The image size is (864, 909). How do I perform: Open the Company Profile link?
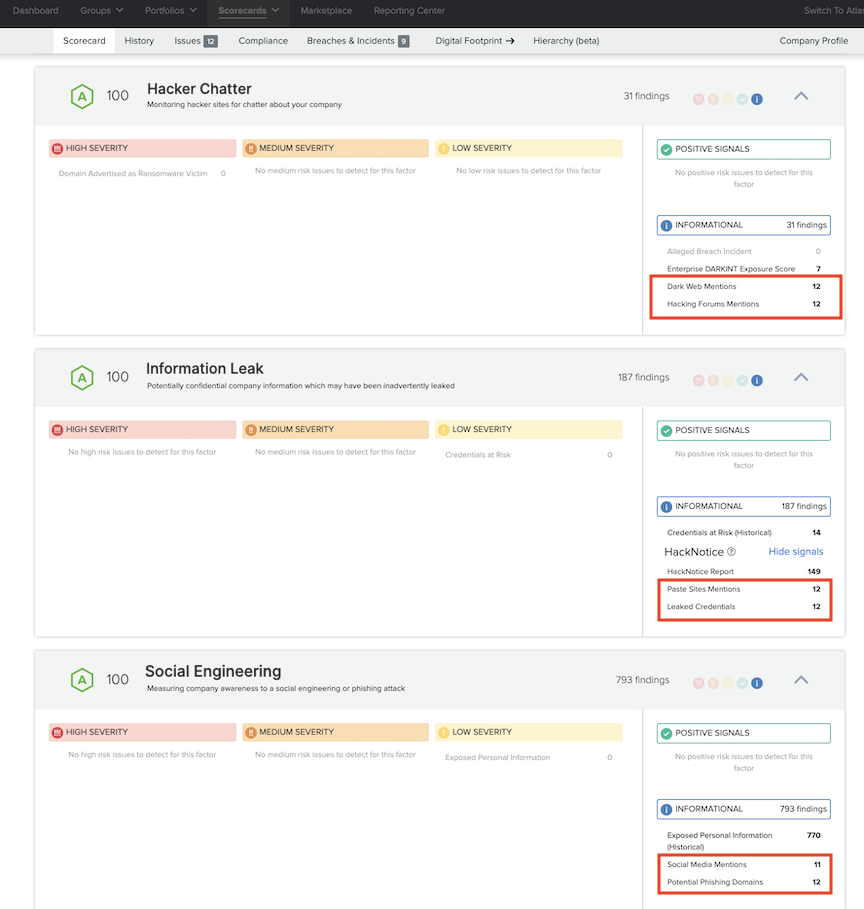point(813,41)
